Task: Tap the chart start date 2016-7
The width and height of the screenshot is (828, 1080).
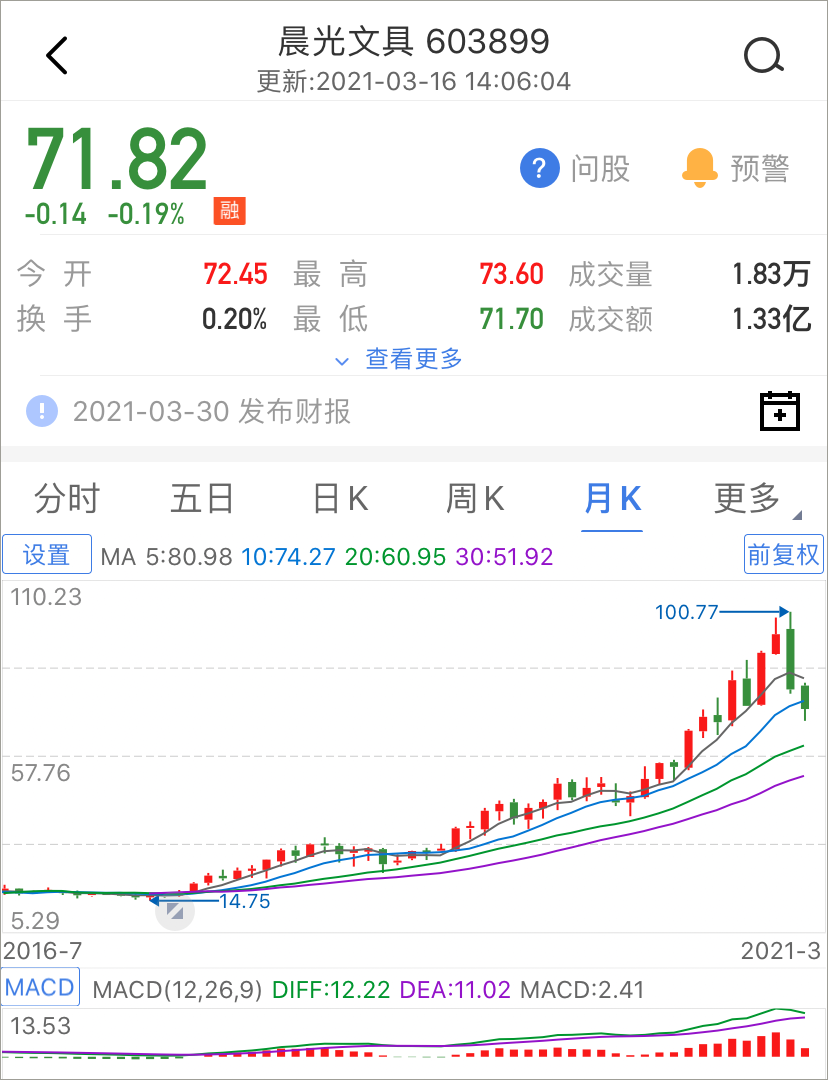Action: tap(42, 951)
